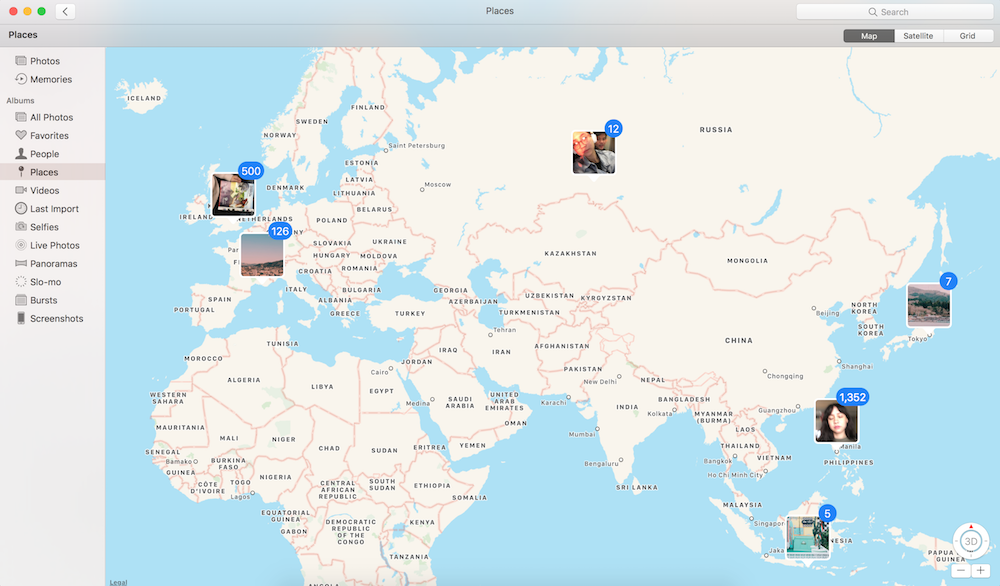1000x586 pixels.
Task: Click the Places pin icon
Action: [x=21, y=172]
